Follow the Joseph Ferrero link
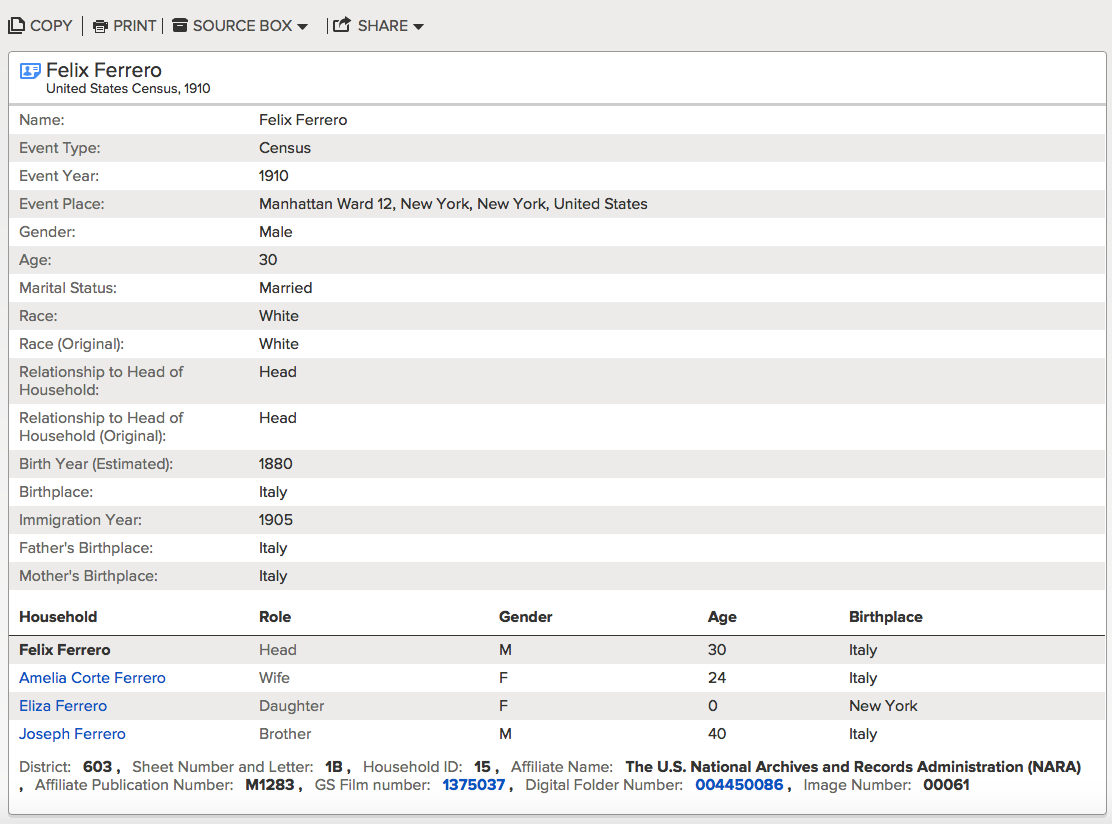 click(x=72, y=734)
